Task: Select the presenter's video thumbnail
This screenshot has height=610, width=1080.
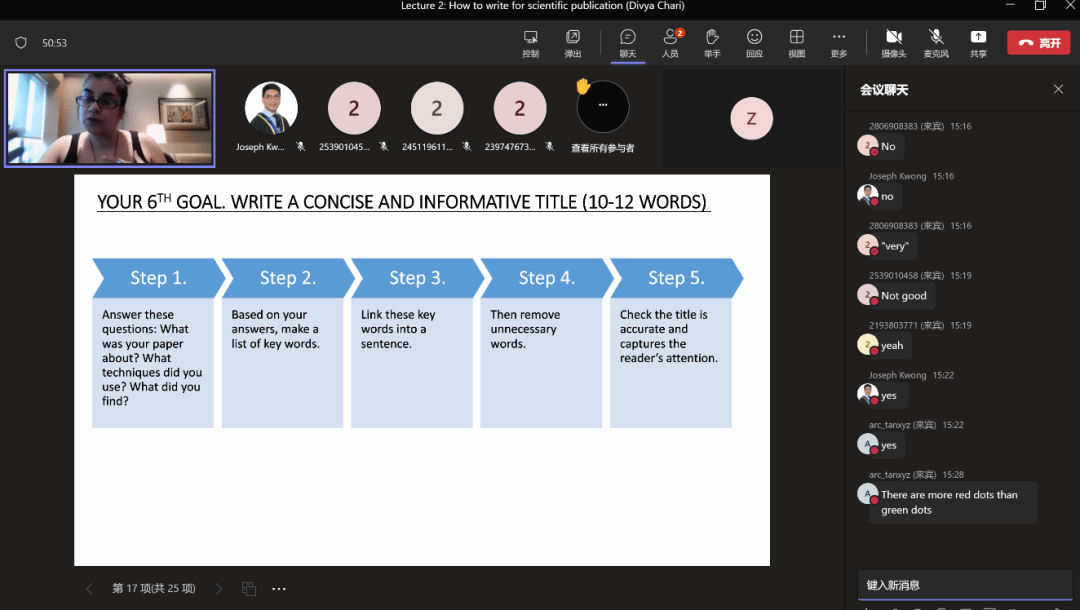Action: point(110,118)
